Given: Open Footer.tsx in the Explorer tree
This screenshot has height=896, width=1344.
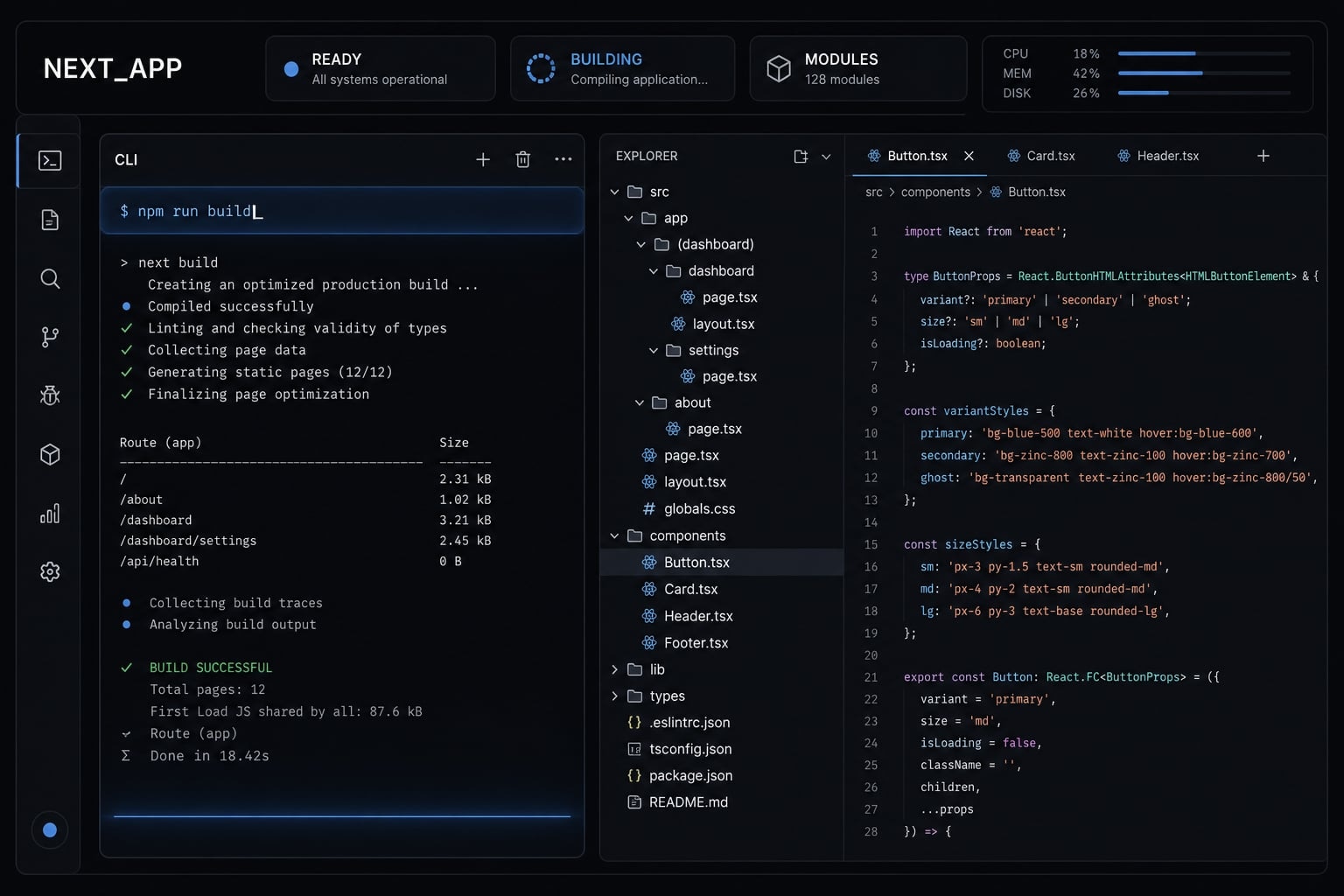Looking at the screenshot, I should (x=722, y=643).
